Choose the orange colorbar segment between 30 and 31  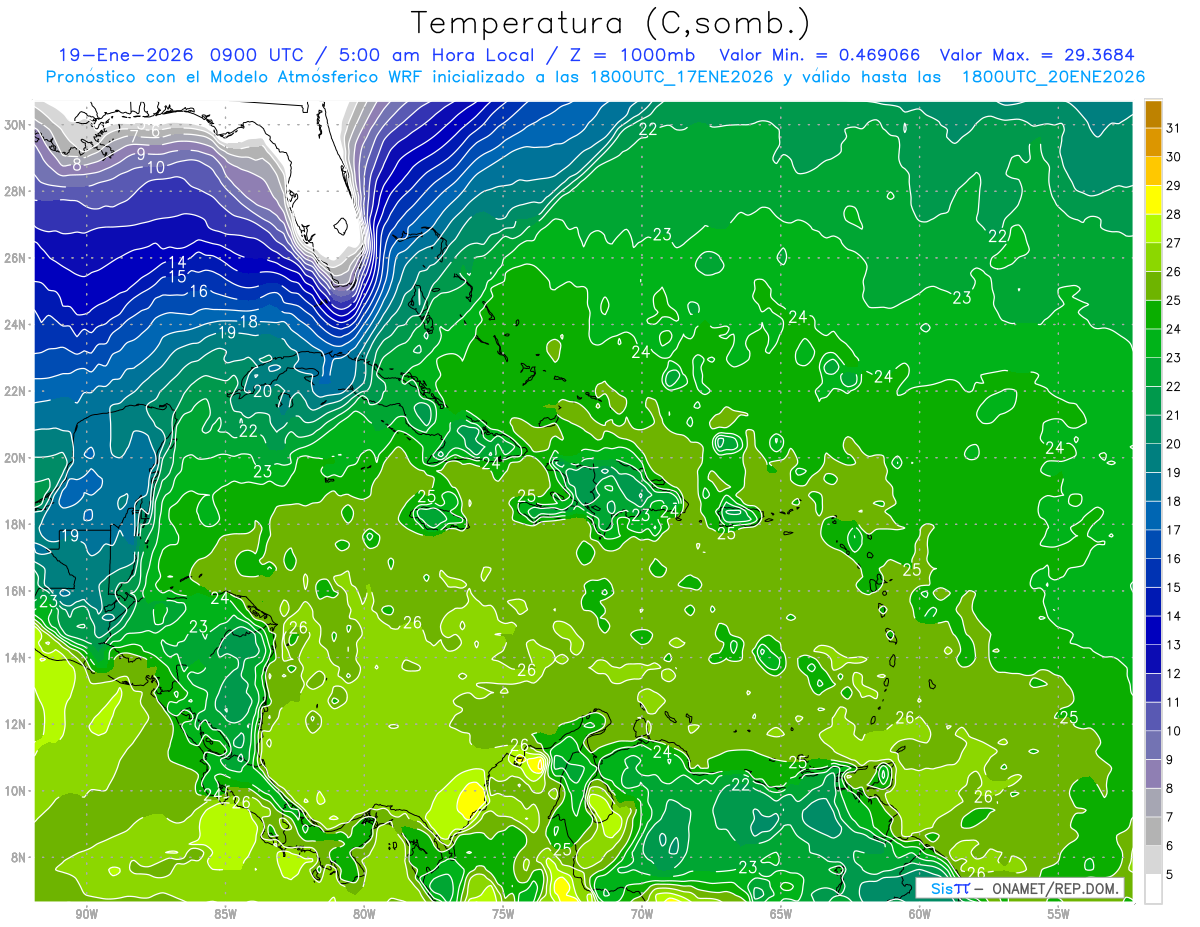tap(1153, 142)
